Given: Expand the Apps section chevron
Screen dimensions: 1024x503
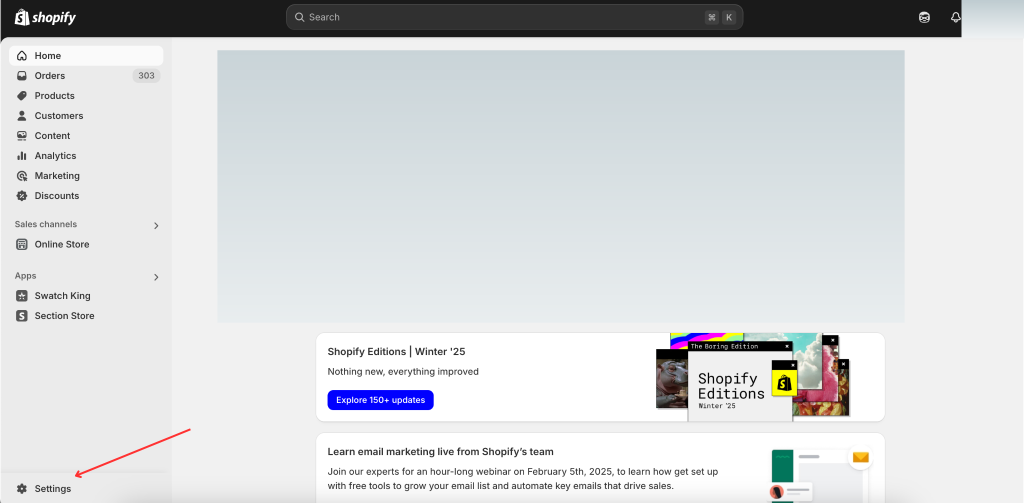Looking at the screenshot, I should [156, 277].
